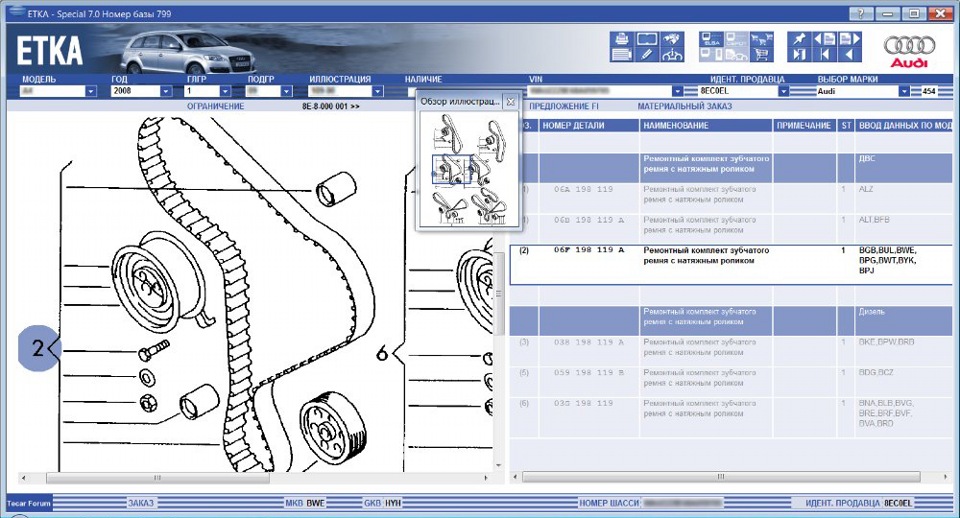Screen dimensions: 960x518
Task: Click the multiple shopping carts icon
Action: pyautogui.click(x=761, y=40)
